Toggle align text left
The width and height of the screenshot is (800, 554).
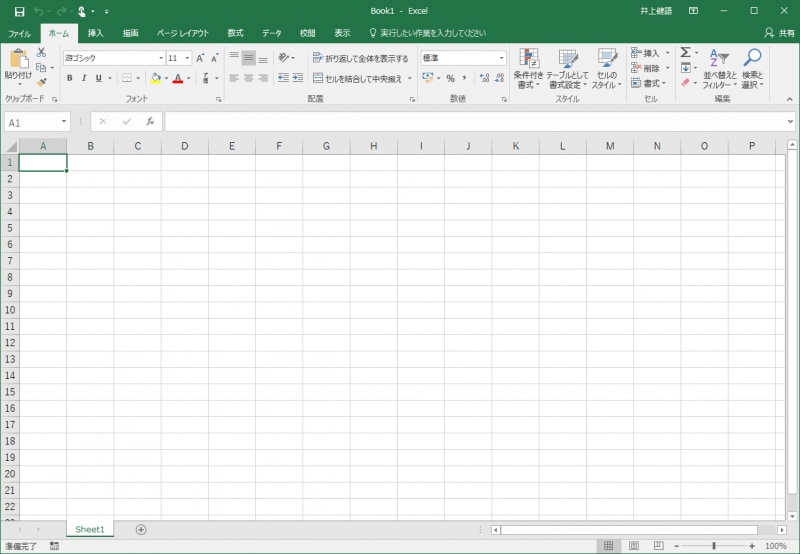click(x=234, y=78)
